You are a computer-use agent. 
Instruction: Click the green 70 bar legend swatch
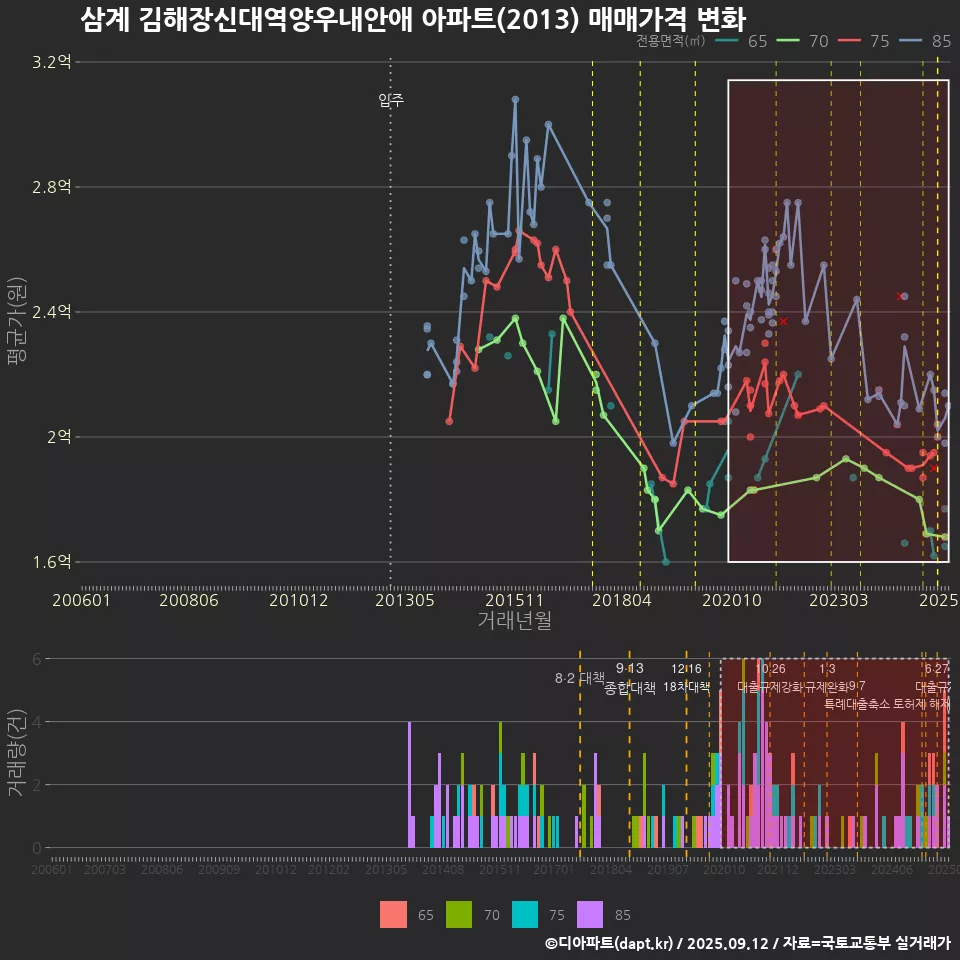click(459, 915)
